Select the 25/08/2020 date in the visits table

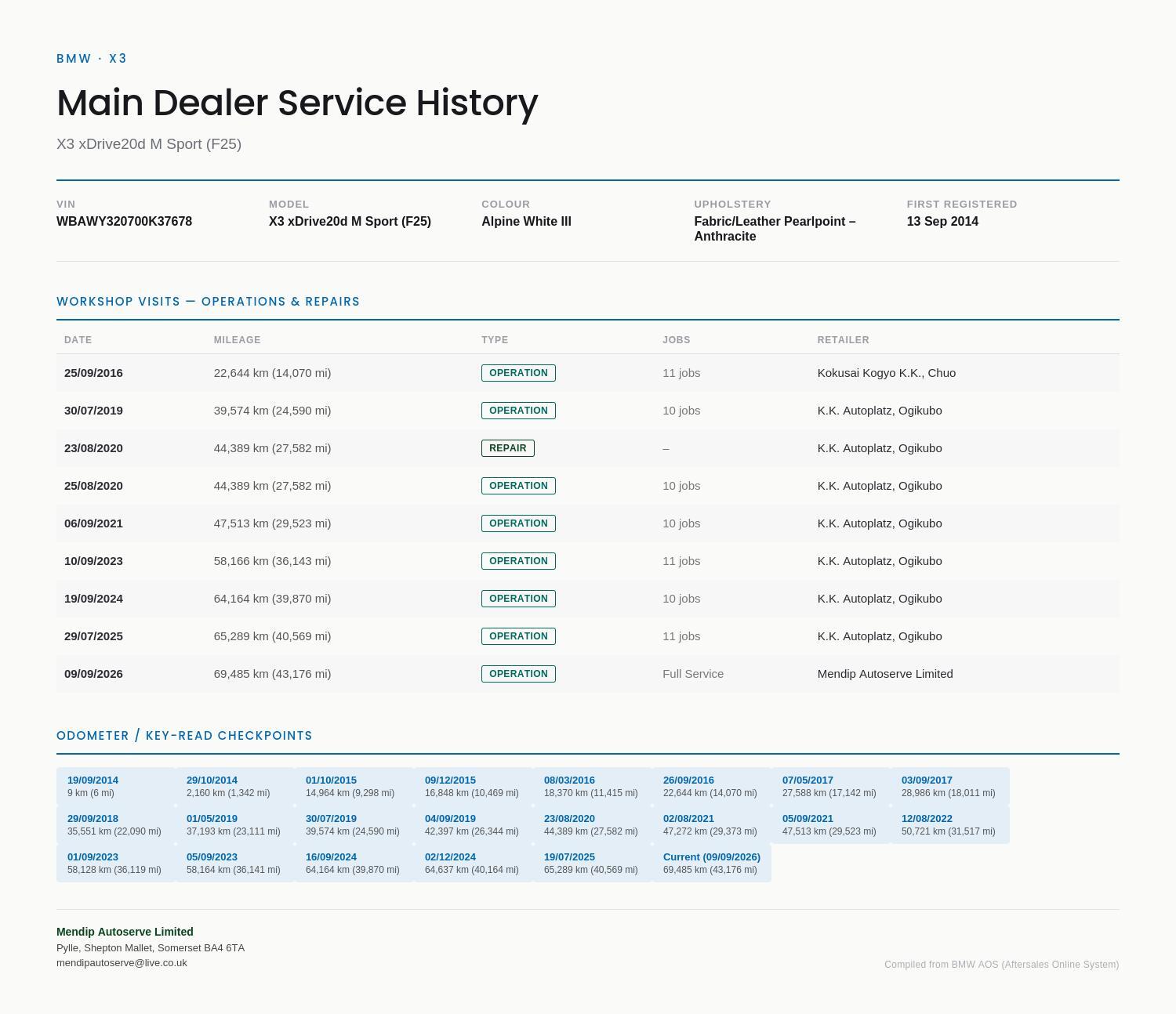93,486
